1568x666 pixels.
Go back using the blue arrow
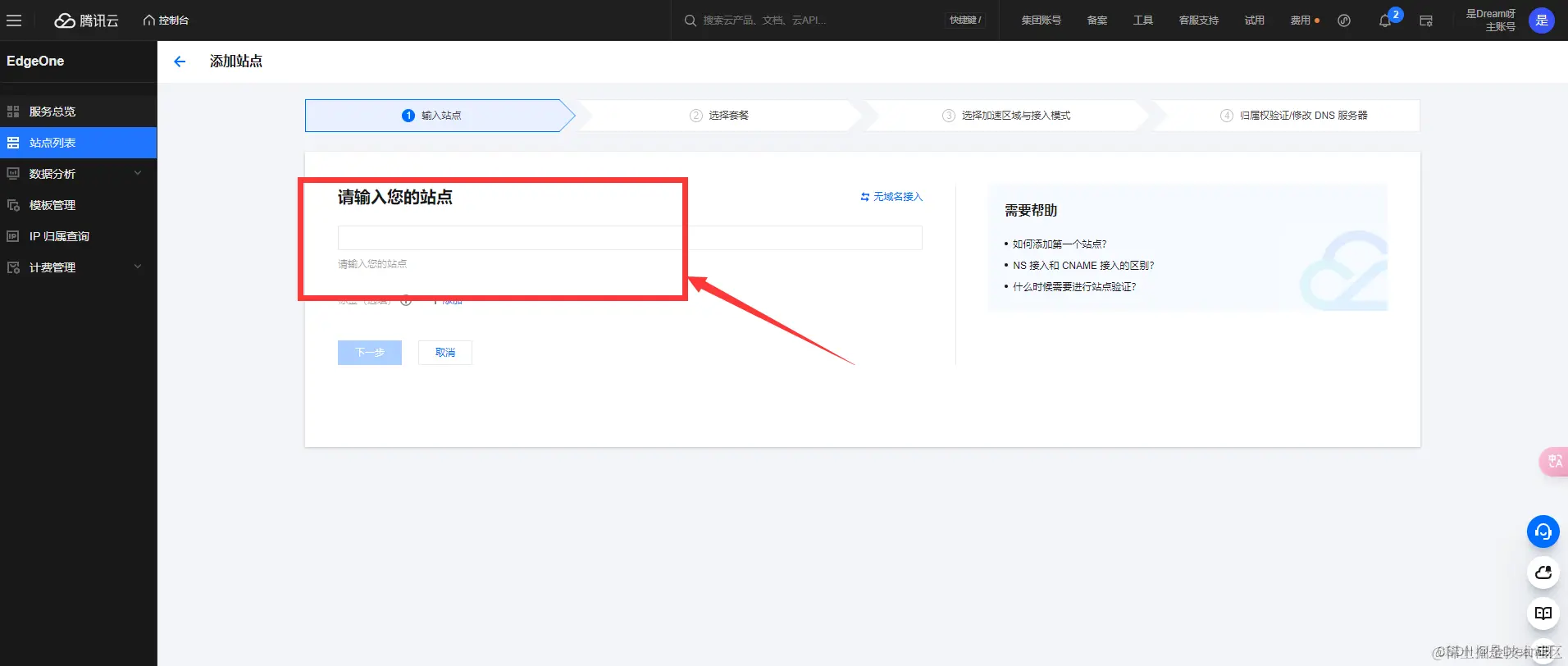pyautogui.click(x=180, y=62)
